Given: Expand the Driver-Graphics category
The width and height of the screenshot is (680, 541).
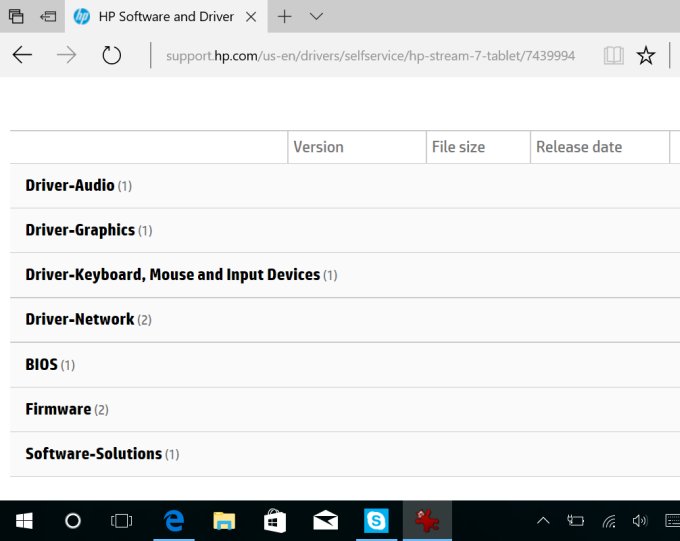Looking at the screenshot, I should pos(80,230).
